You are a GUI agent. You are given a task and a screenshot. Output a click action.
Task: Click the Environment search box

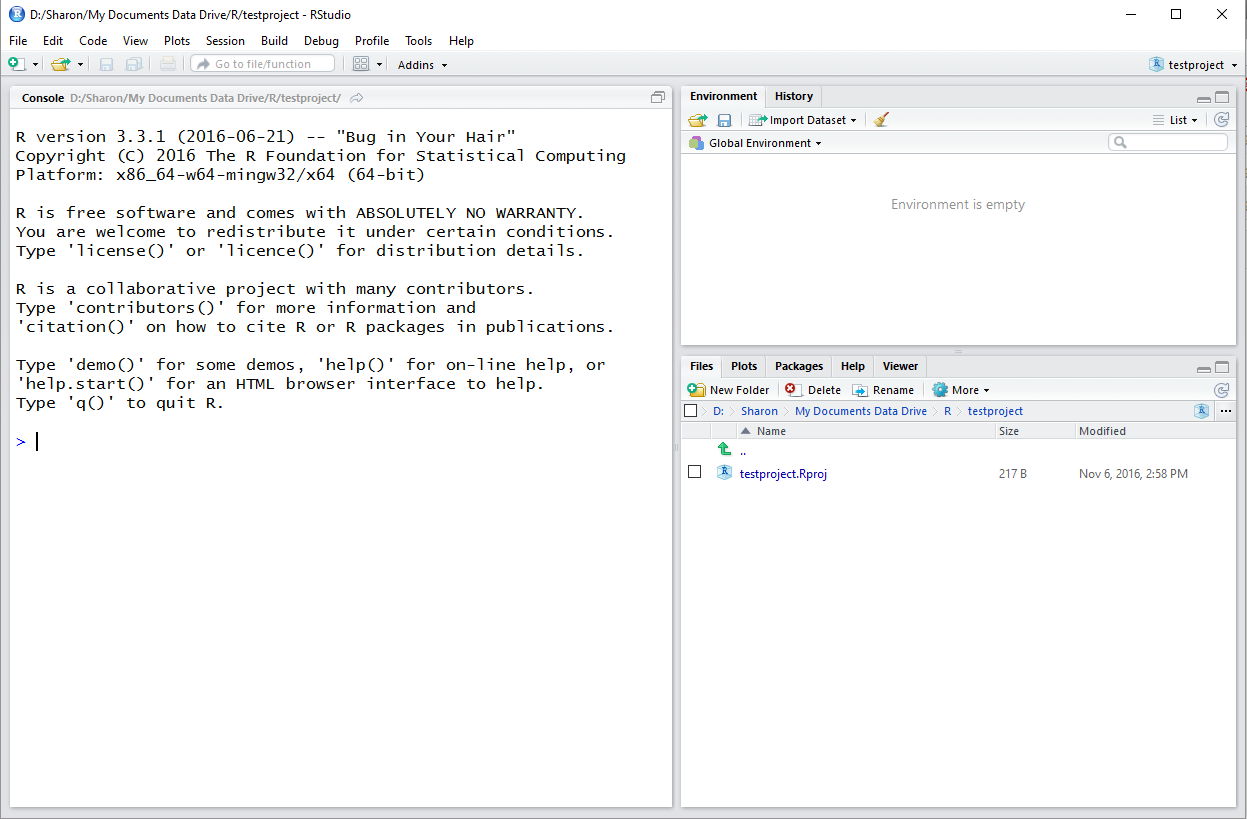click(x=1168, y=143)
